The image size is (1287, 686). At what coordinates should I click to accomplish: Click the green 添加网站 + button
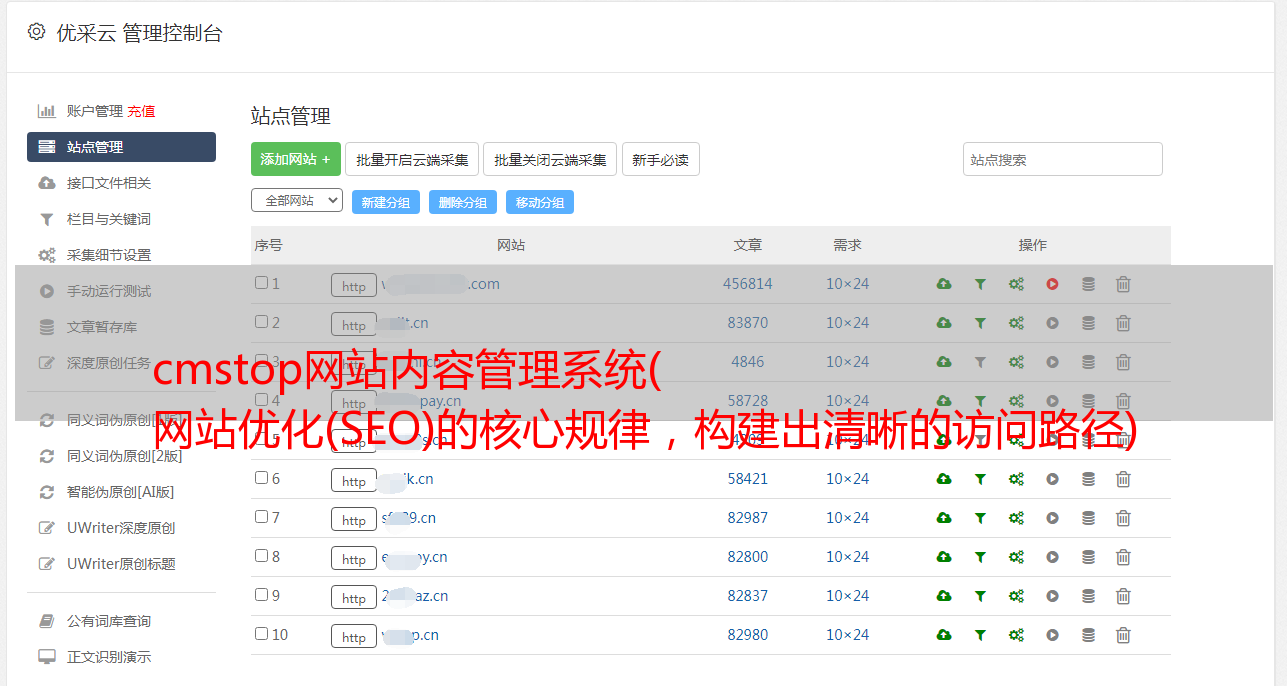[x=296, y=159]
